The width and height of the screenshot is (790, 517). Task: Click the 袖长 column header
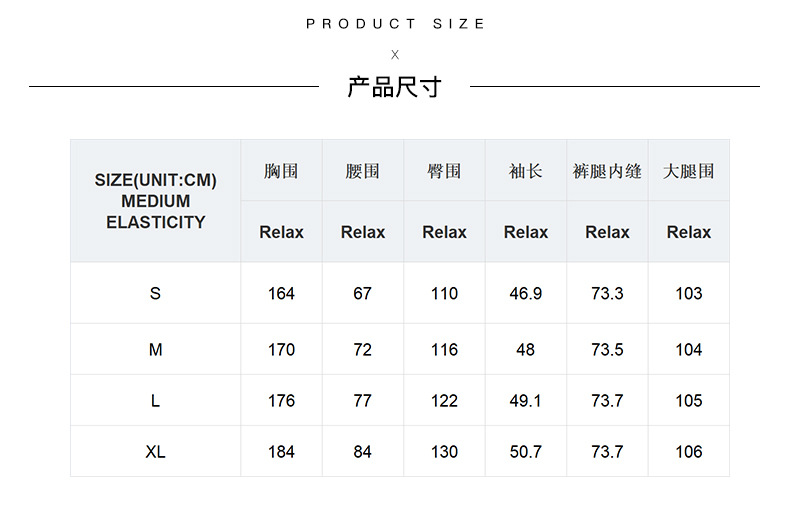[525, 171]
